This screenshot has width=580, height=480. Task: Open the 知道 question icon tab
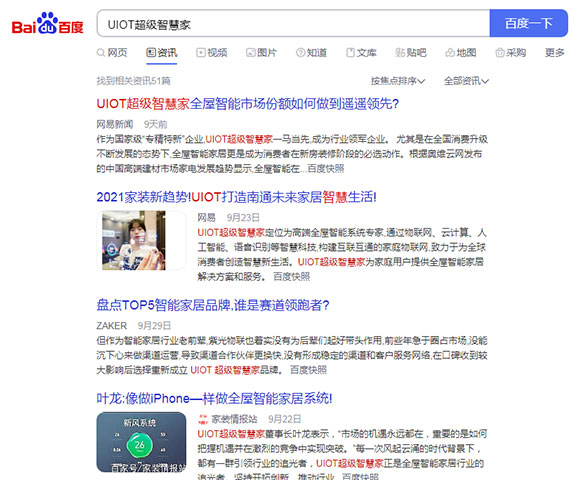(x=311, y=53)
